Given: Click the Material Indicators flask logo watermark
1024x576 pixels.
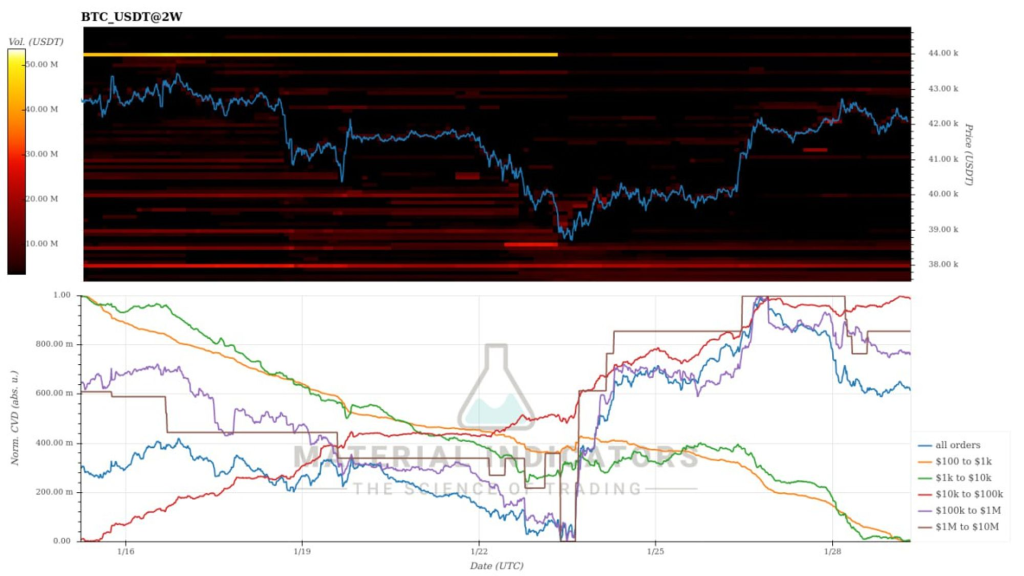Looking at the screenshot, I should [x=496, y=387].
